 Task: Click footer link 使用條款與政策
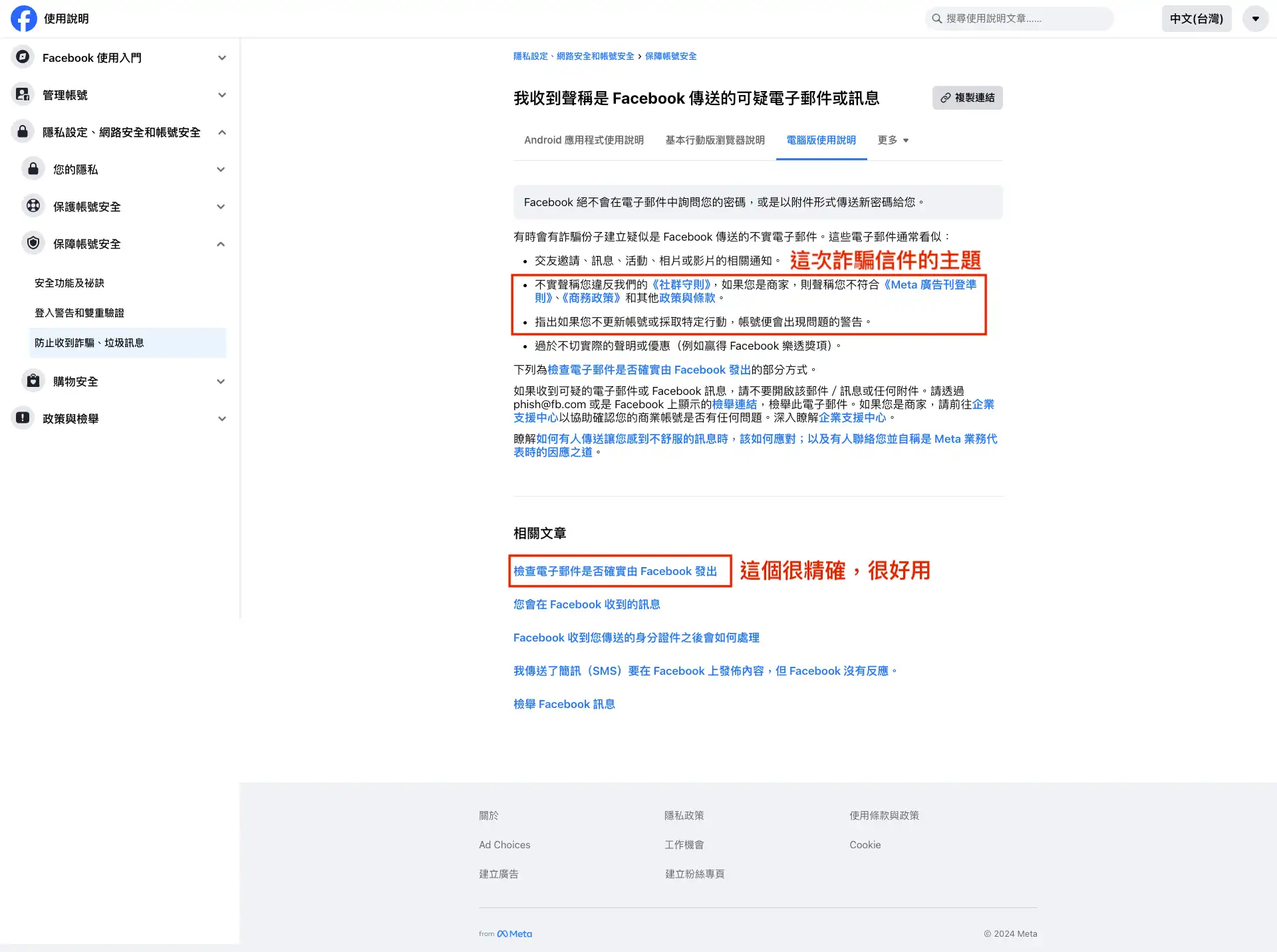pyautogui.click(x=884, y=816)
